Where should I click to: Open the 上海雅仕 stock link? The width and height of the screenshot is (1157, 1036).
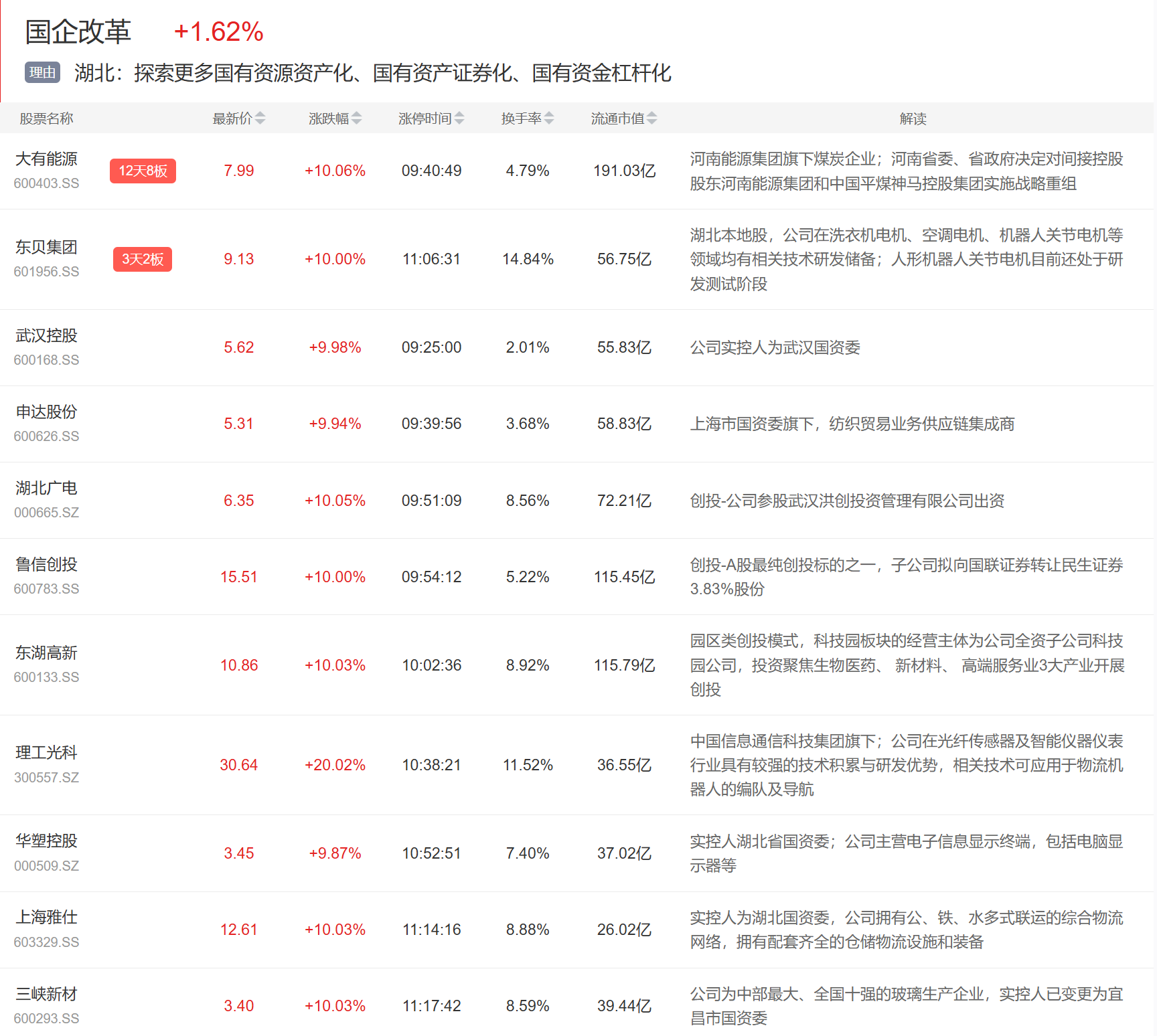(46, 918)
